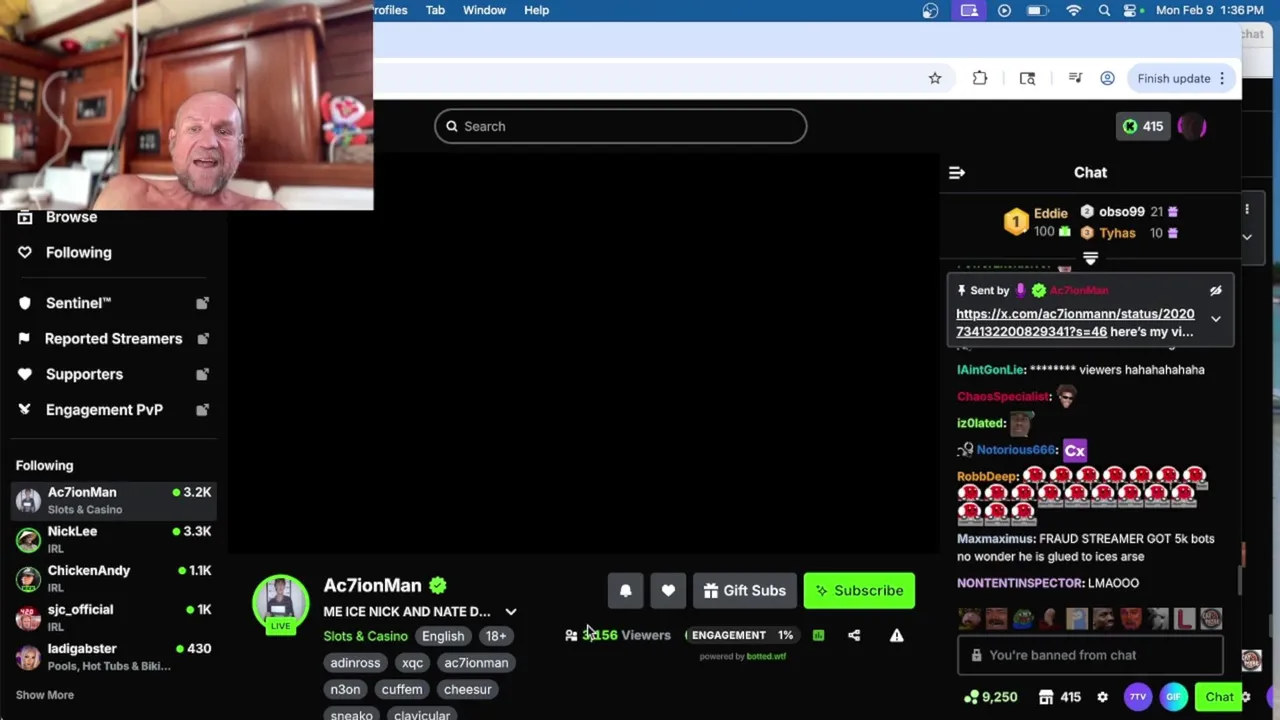
Task: Share the stream via share icon
Action: [x=854, y=635]
